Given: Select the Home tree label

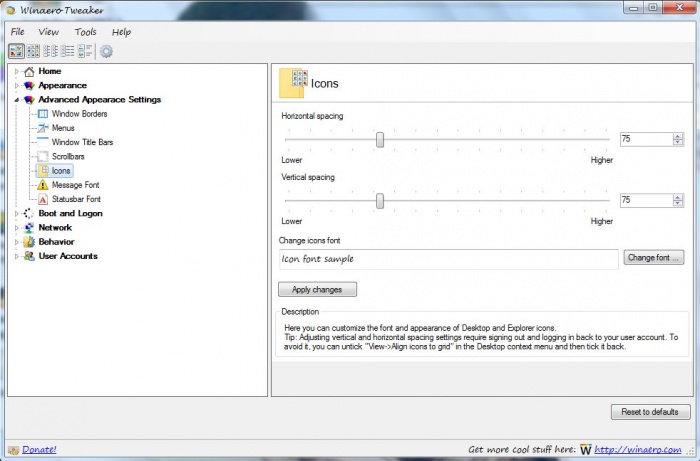Looking at the screenshot, I should tap(50, 71).
